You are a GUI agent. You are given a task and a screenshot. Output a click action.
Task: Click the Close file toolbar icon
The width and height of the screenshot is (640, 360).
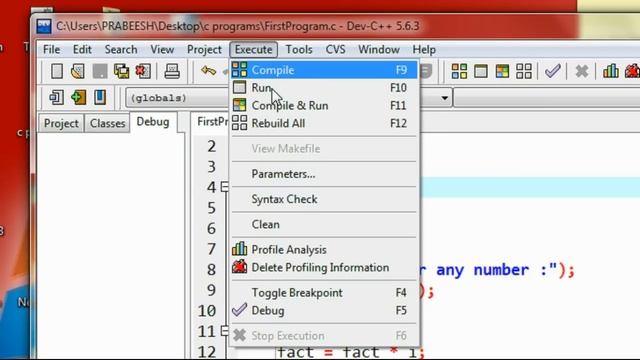tap(143, 71)
